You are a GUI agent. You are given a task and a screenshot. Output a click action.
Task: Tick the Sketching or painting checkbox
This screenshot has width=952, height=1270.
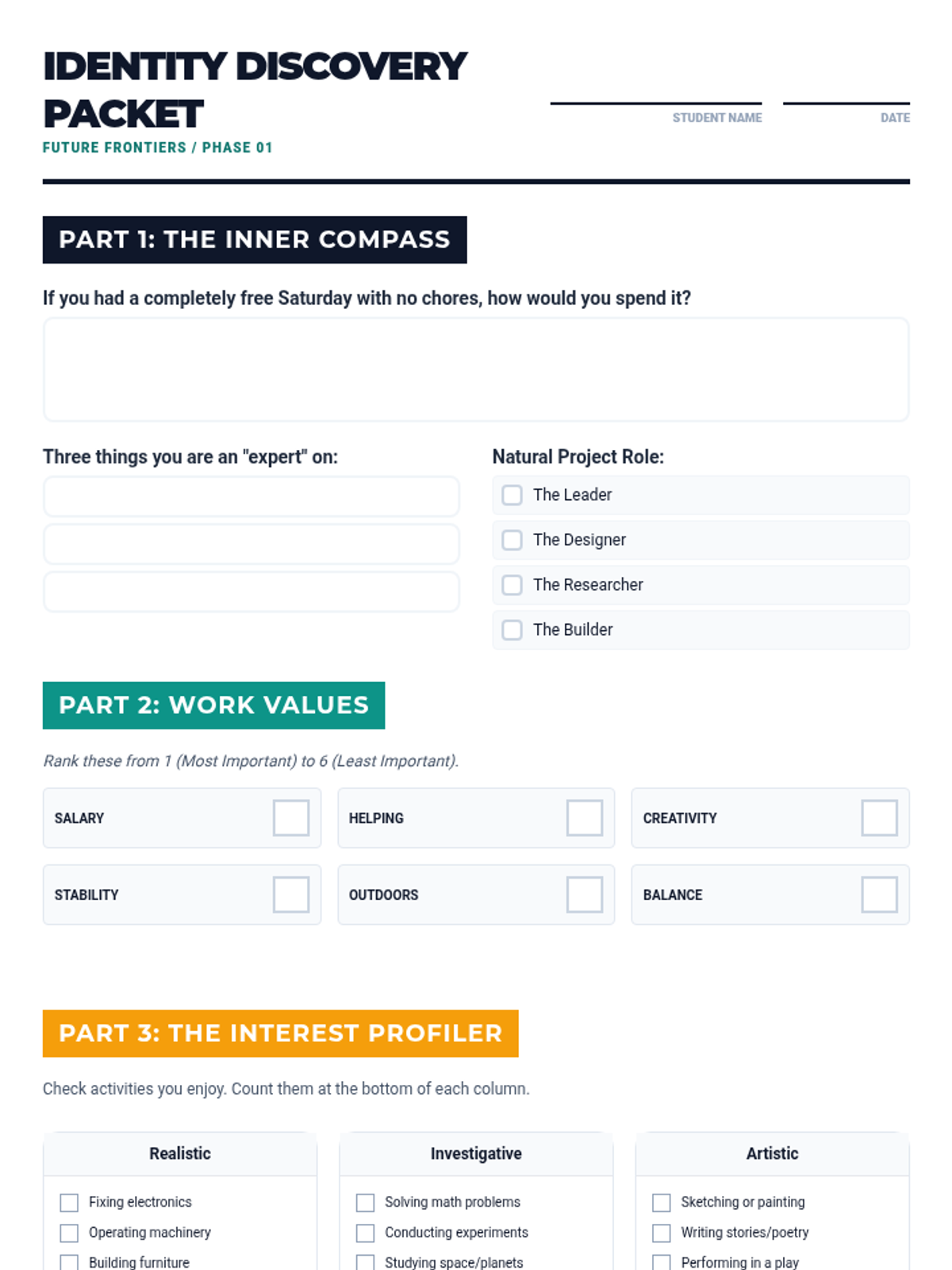(662, 1203)
